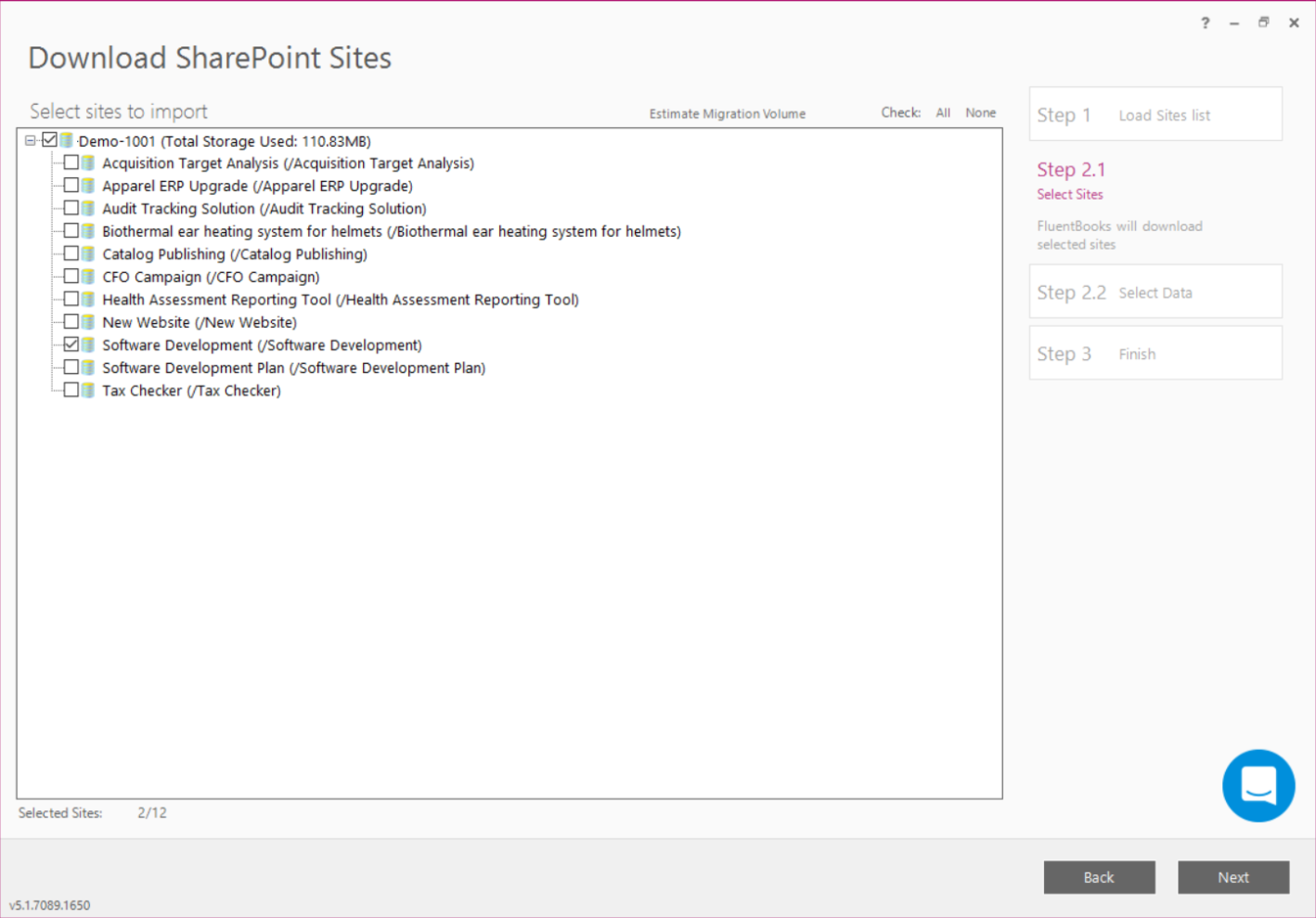Click the Acquisition Target Analysis site icon
This screenshot has width=1316, height=918.
(x=88, y=162)
